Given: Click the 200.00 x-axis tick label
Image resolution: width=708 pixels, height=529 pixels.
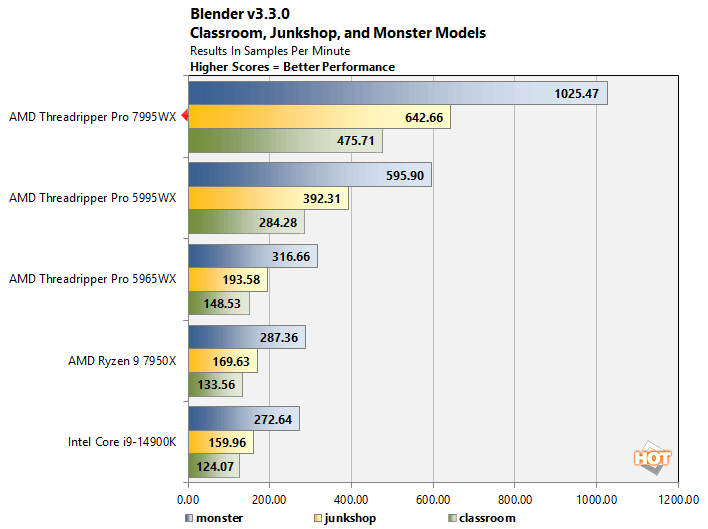Looking at the screenshot, I should [269, 500].
